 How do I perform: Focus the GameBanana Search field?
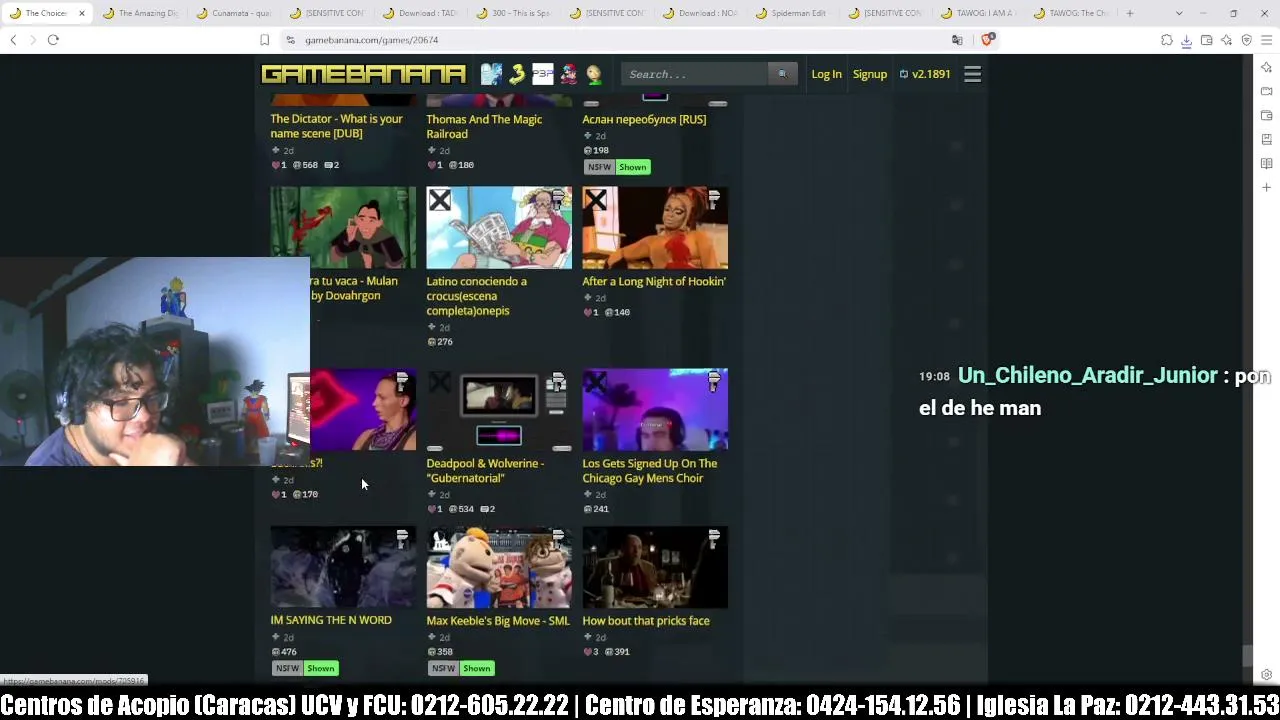[694, 74]
